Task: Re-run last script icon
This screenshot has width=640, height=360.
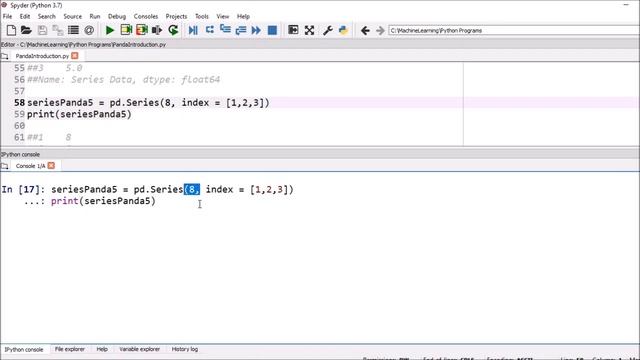Action: pyautogui.click(x=173, y=30)
